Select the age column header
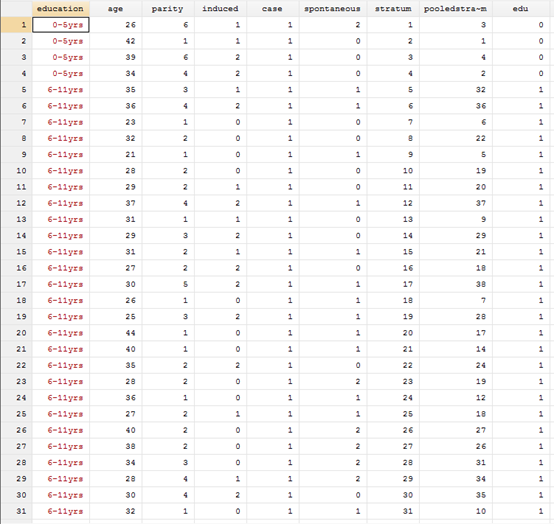 (115, 9)
